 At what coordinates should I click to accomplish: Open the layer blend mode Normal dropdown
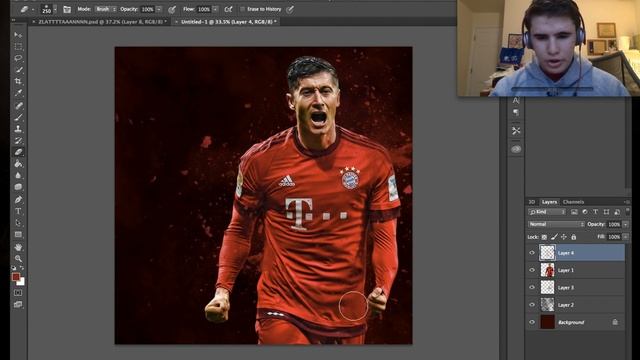point(556,224)
